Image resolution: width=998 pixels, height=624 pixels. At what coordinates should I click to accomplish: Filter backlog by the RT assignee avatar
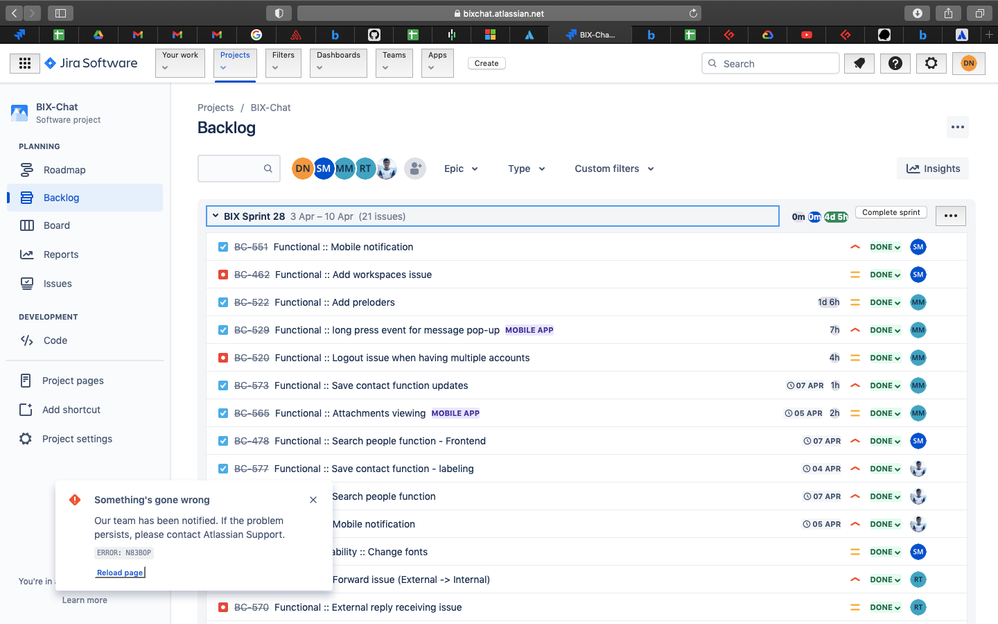365,169
